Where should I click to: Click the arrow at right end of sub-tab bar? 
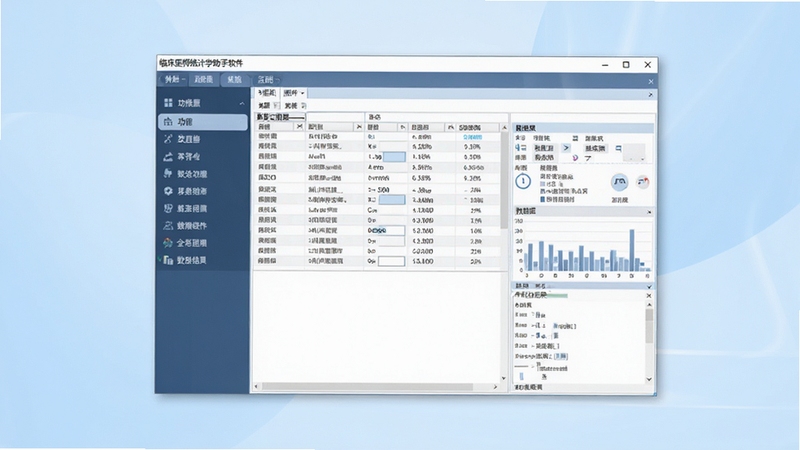651,94
